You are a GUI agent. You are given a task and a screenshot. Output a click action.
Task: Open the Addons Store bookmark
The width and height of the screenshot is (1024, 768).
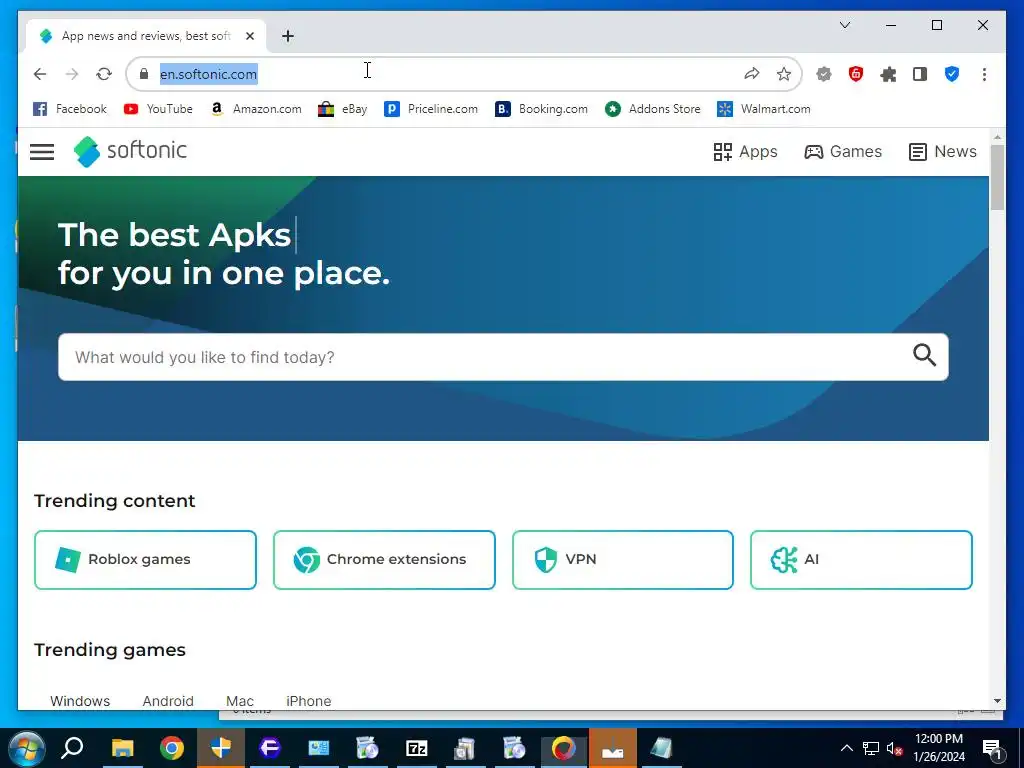click(652, 109)
